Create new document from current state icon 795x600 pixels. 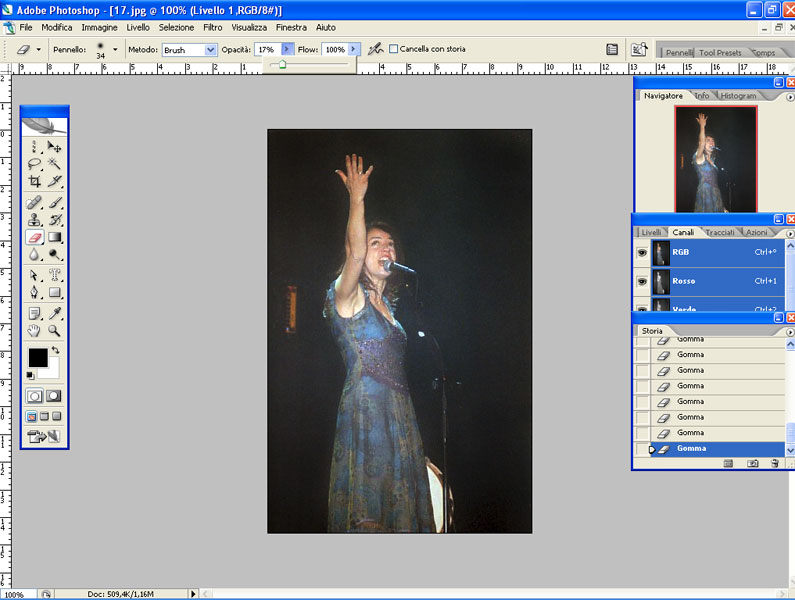(728, 463)
